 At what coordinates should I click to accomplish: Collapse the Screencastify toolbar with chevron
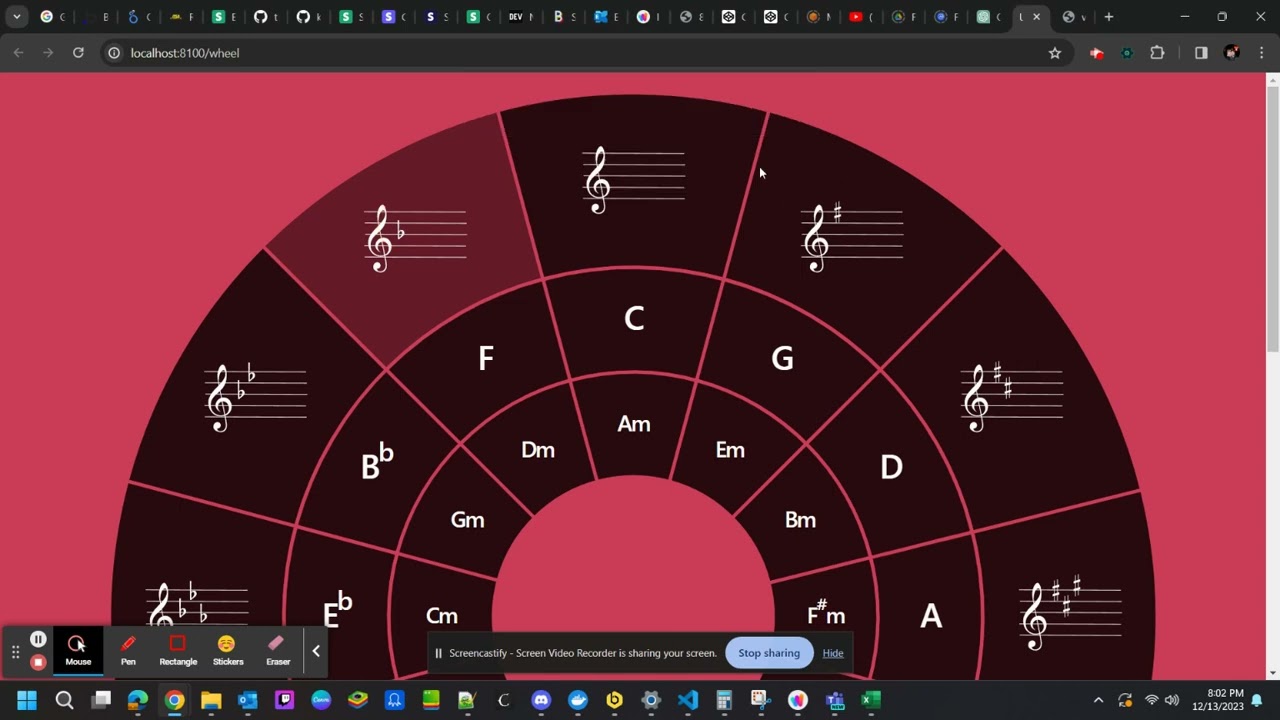pyautogui.click(x=316, y=651)
